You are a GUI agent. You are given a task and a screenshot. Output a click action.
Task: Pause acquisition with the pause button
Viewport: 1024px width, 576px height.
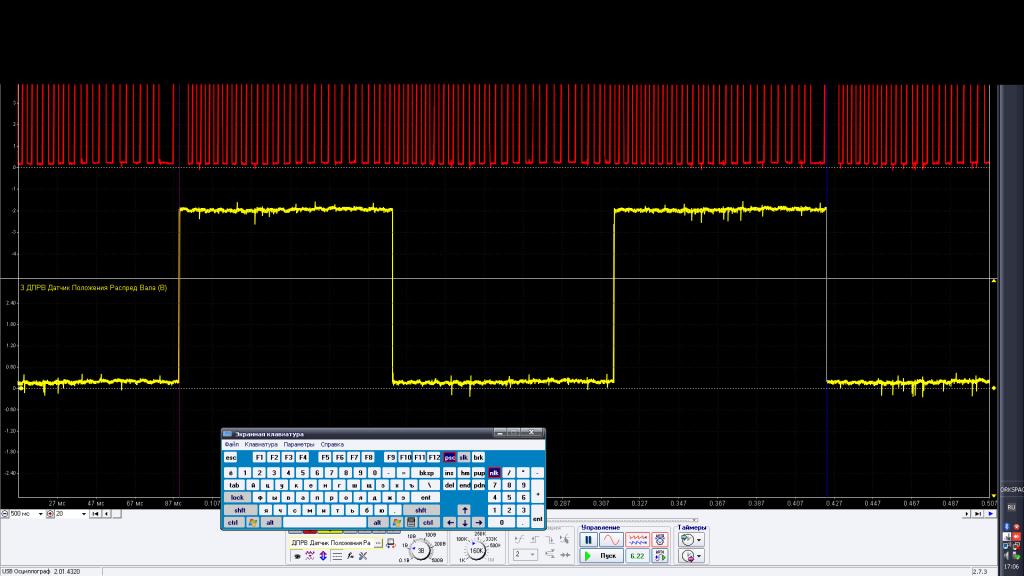(x=587, y=539)
